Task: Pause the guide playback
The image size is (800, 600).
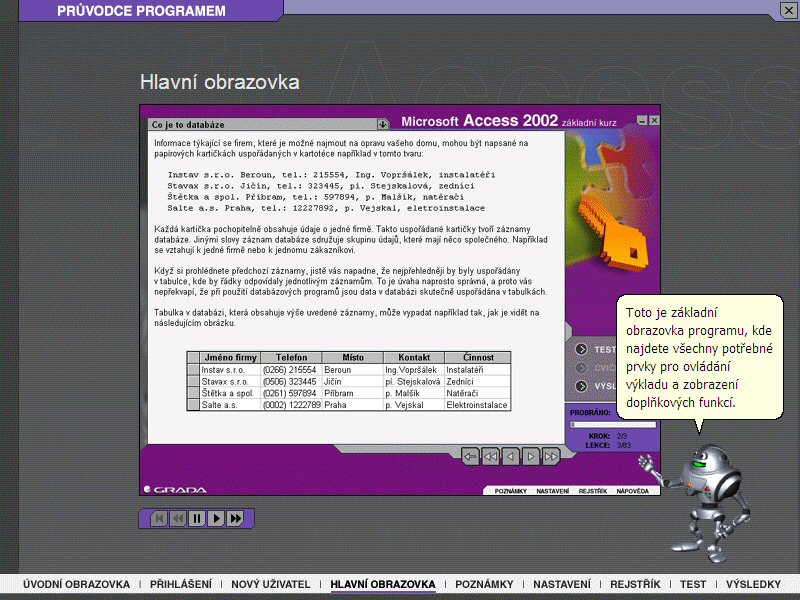Action: click(x=196, y=519)
